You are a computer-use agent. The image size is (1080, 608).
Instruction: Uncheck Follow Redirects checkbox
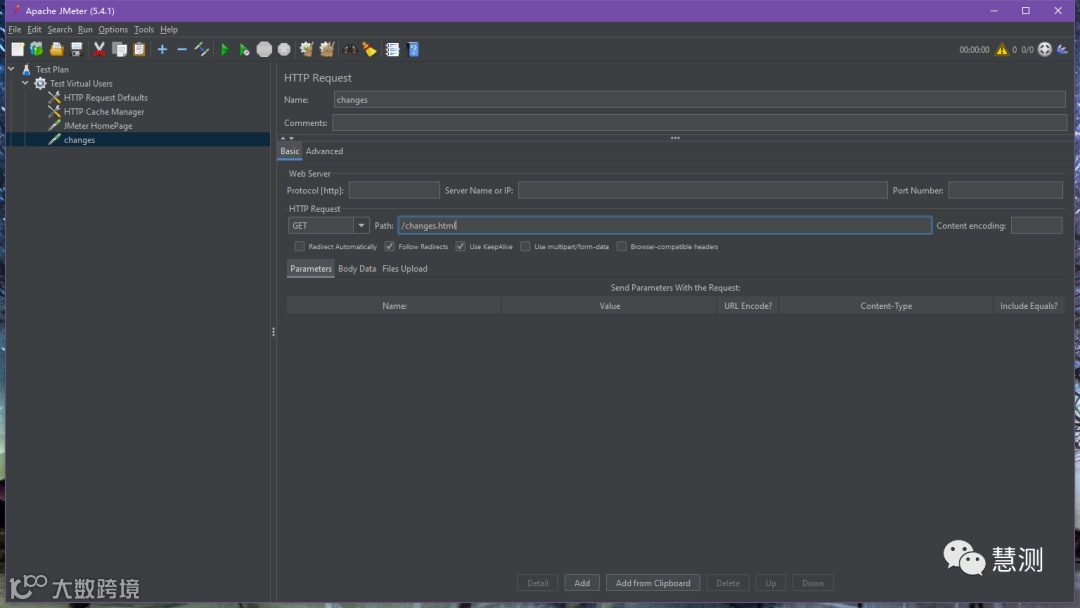(x=389, y=247)
